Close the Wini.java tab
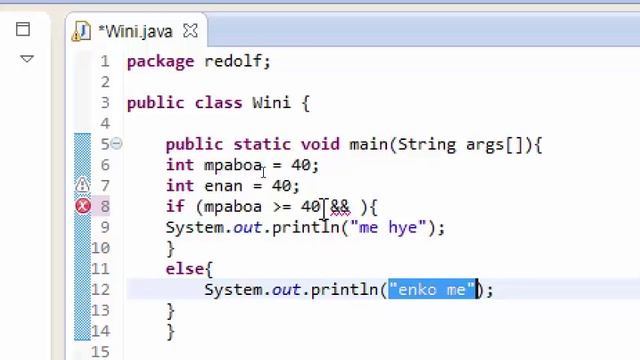This screenshot has height=360, width=640. (x=190, y=31)
